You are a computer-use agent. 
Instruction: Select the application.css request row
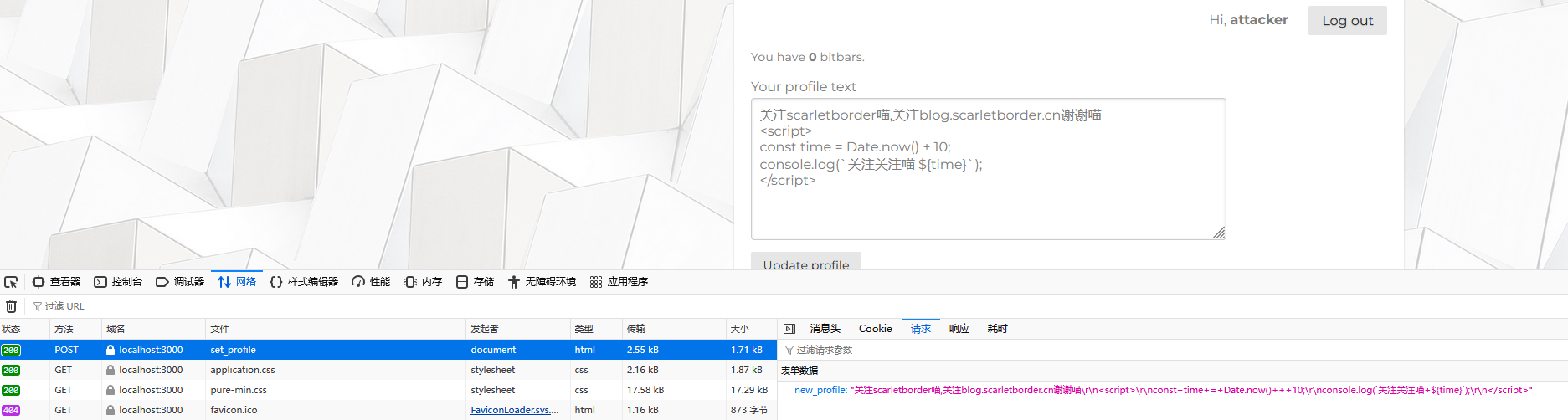388,370
